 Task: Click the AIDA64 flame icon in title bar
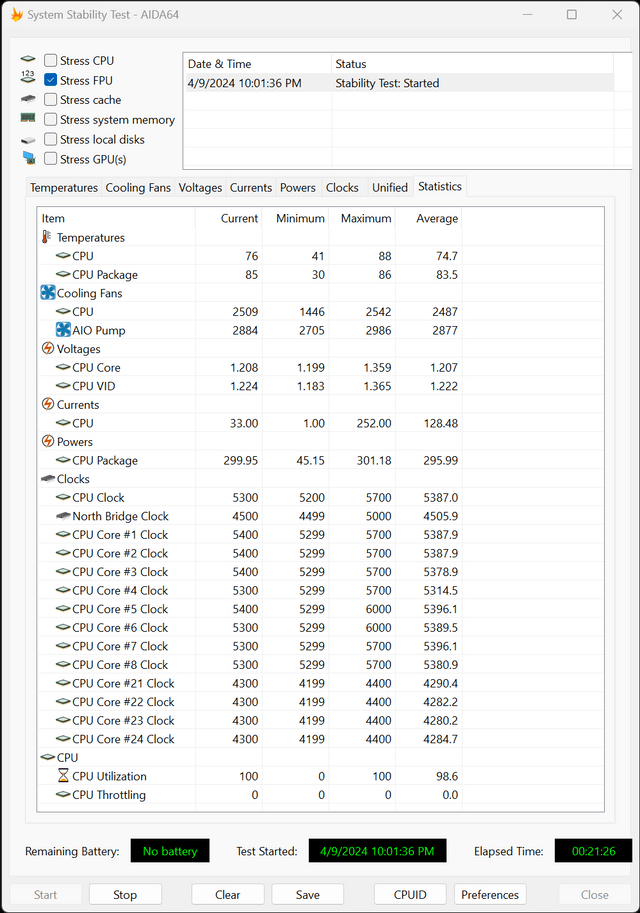(x=17, y=15)
